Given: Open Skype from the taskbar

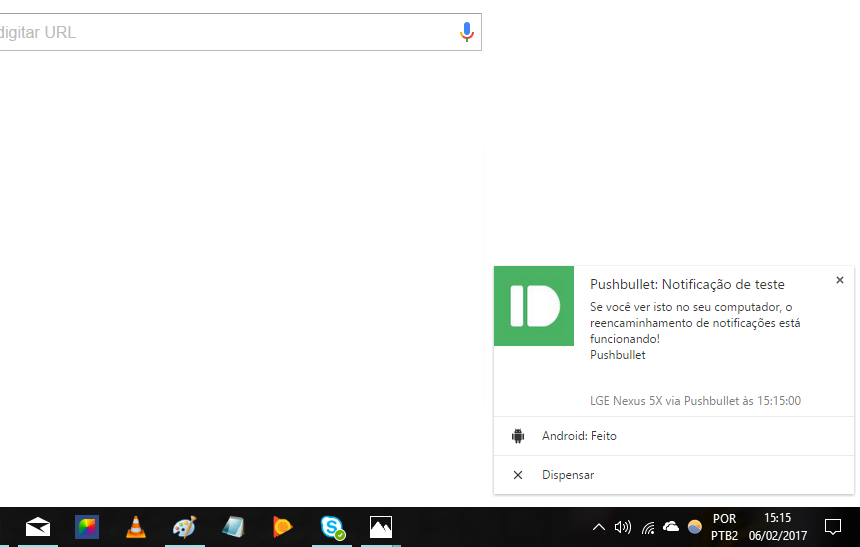Looking at the screenshot, I should (332, 527).
